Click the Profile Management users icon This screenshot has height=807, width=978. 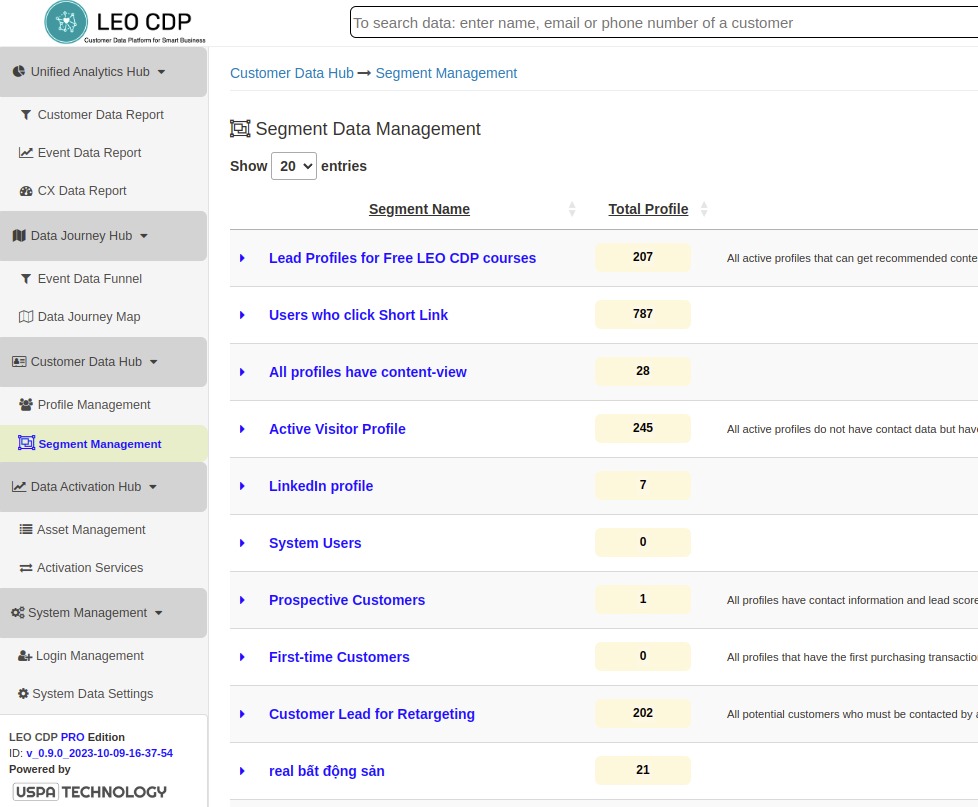point(26,405)
